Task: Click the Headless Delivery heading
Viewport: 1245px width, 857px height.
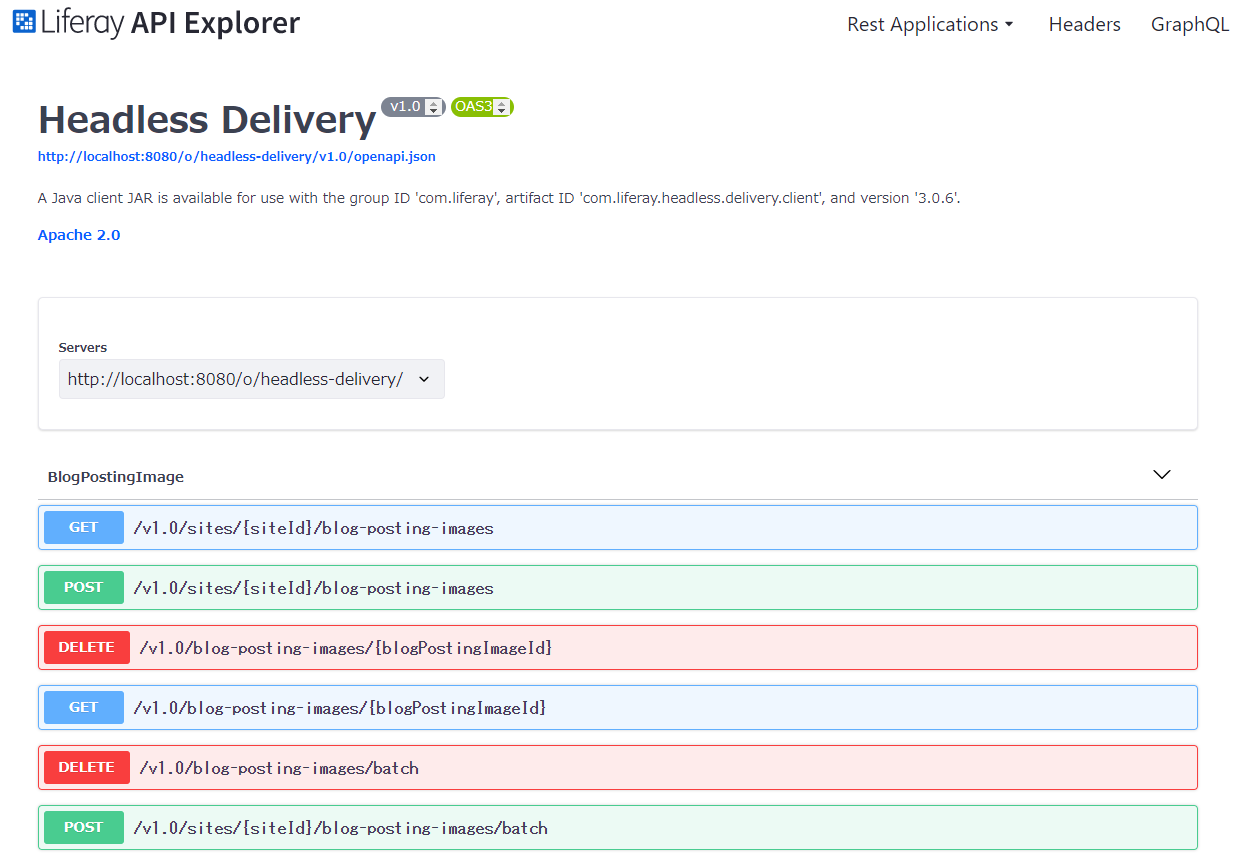Action: tap(207, 120)
